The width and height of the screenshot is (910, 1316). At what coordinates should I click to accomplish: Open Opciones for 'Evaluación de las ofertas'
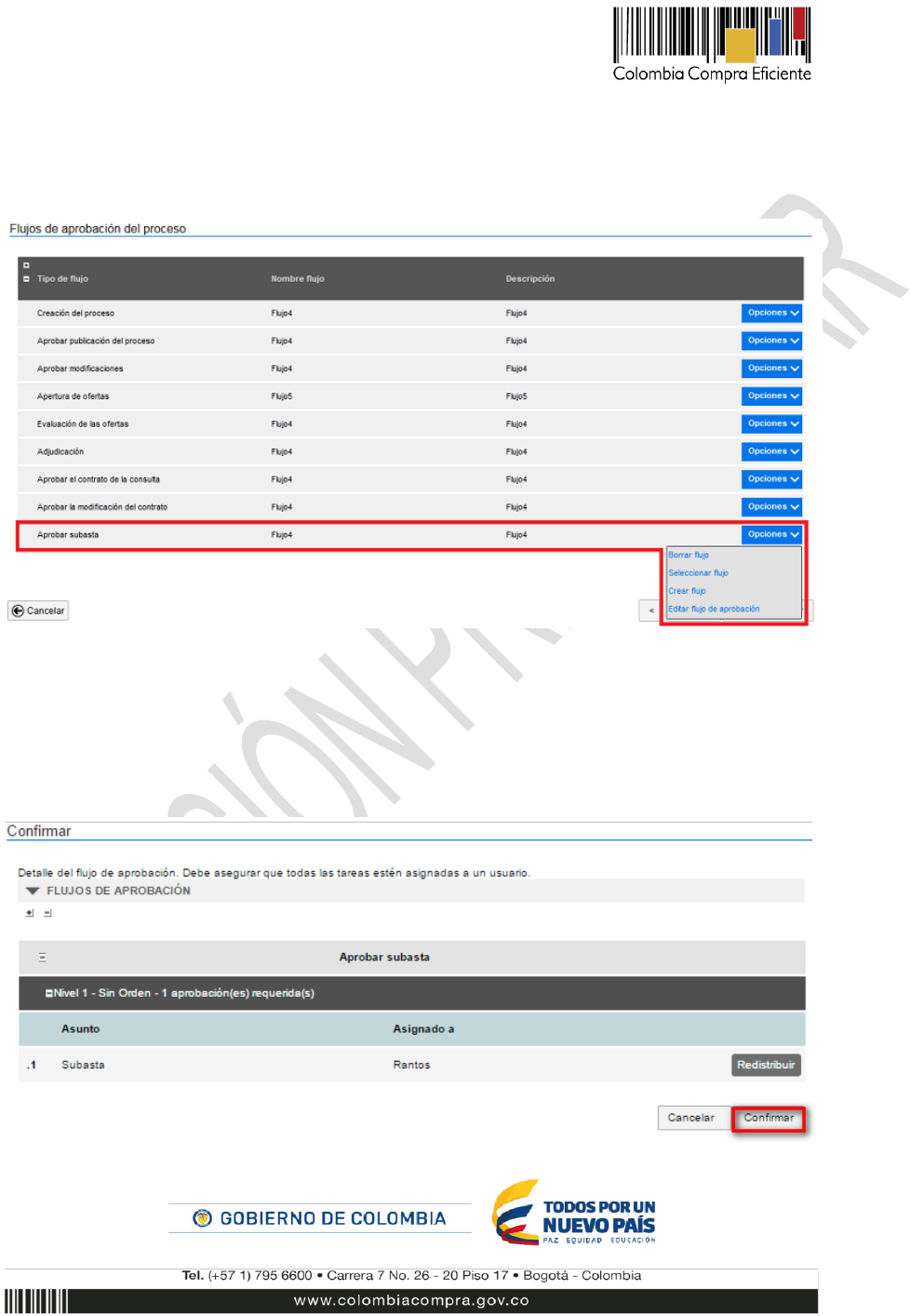pyautogui.click(x=771, y=423)
